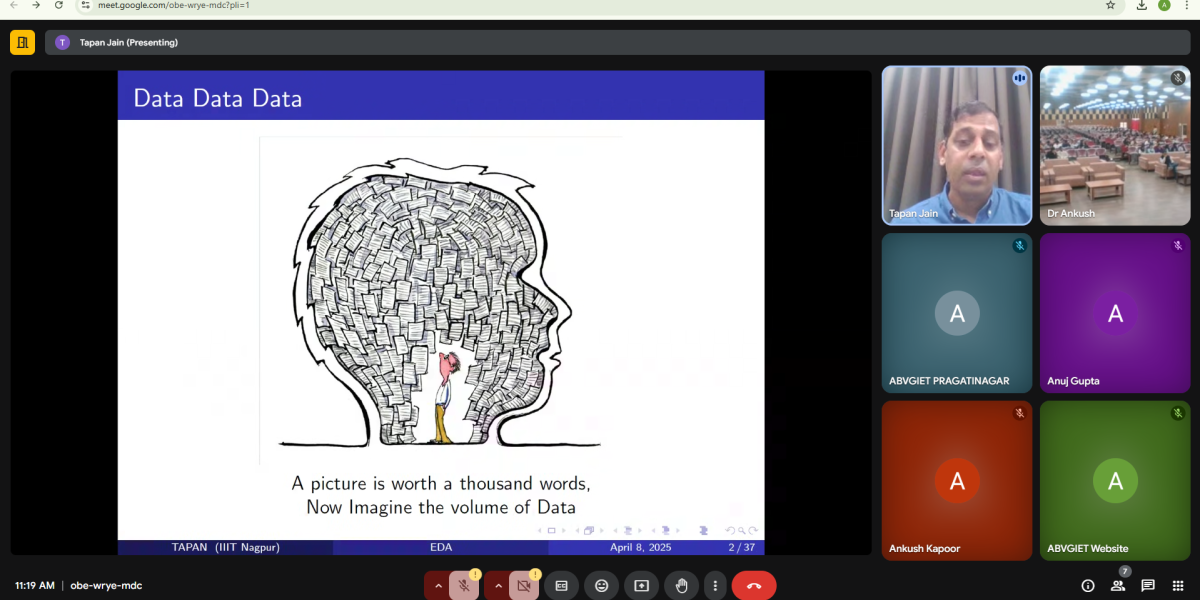This screenshot has height=600, width=1200.
Task: Select Dr Ankush video tile
Action: pyautogui.click(x=1115, y=145)
